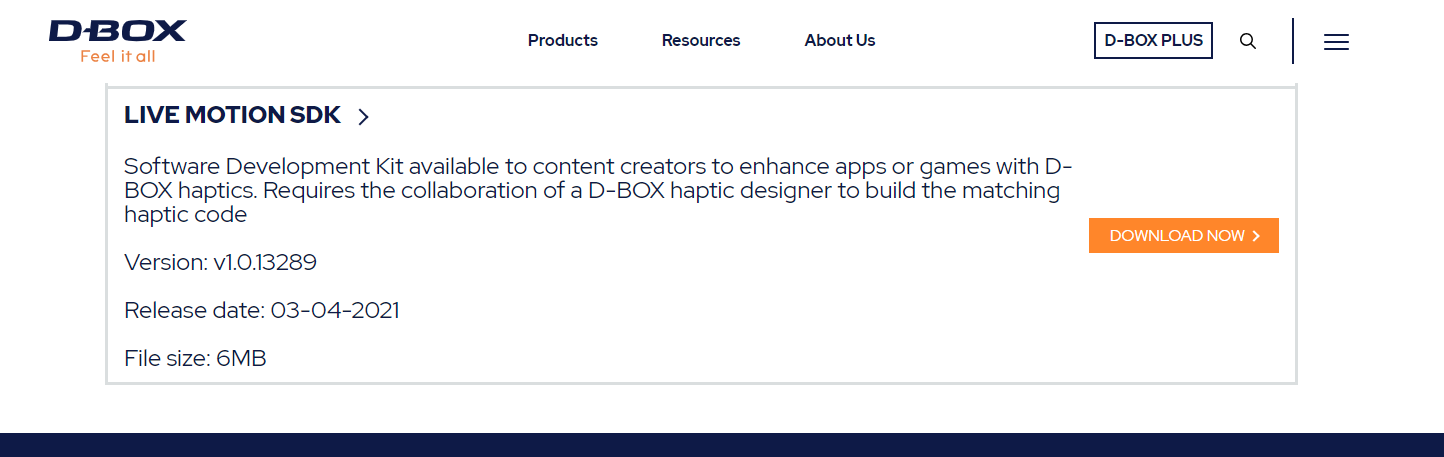
Task: Click the Software Development Kit description paragraph
Action: tap(598, 190)
